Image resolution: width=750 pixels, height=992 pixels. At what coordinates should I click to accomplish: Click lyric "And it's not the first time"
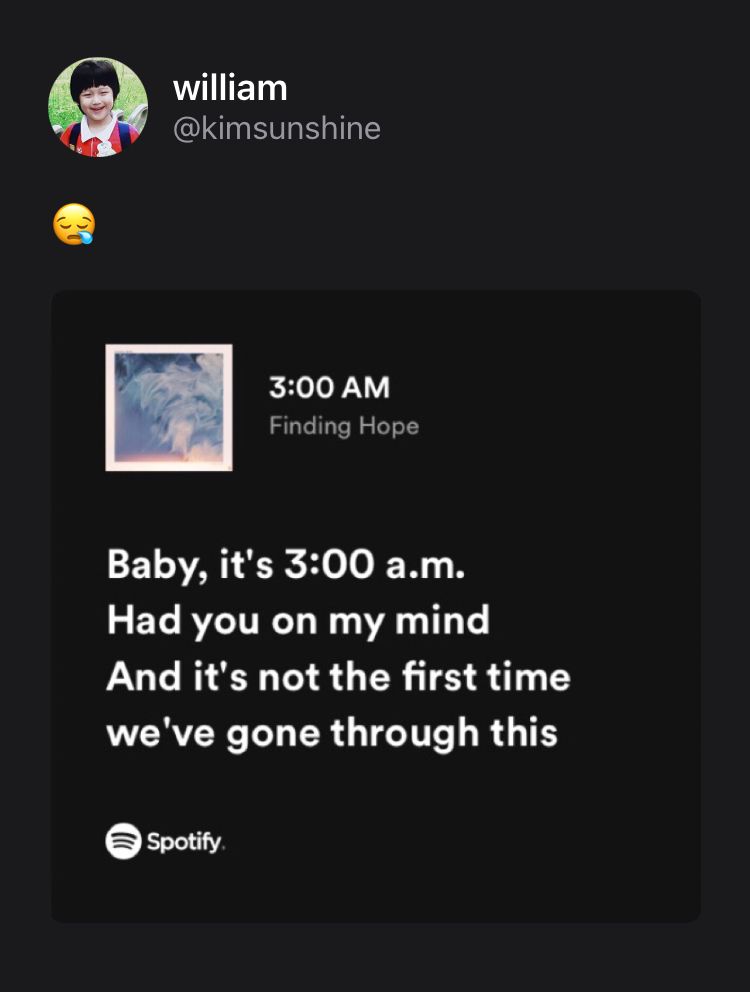click(338, 677)
